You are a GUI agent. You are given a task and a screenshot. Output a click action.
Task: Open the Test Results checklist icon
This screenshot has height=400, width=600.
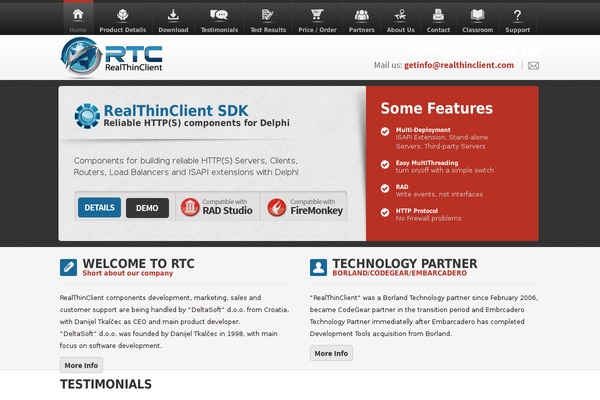coord(267,15)
